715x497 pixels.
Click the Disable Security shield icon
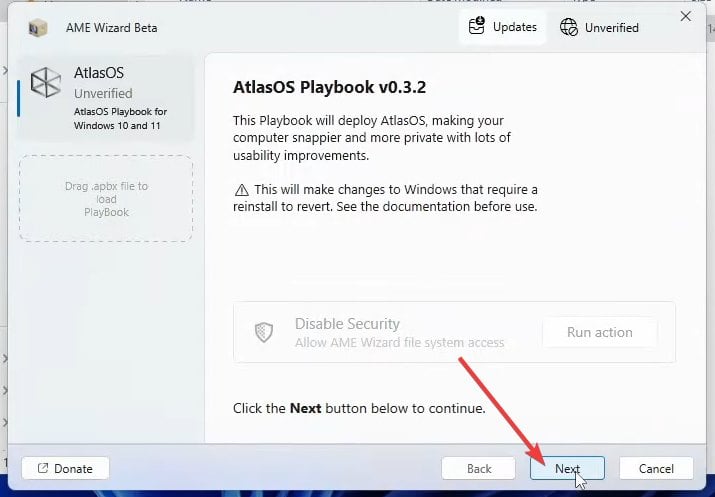pyautogui.click(x=264, y=332)
